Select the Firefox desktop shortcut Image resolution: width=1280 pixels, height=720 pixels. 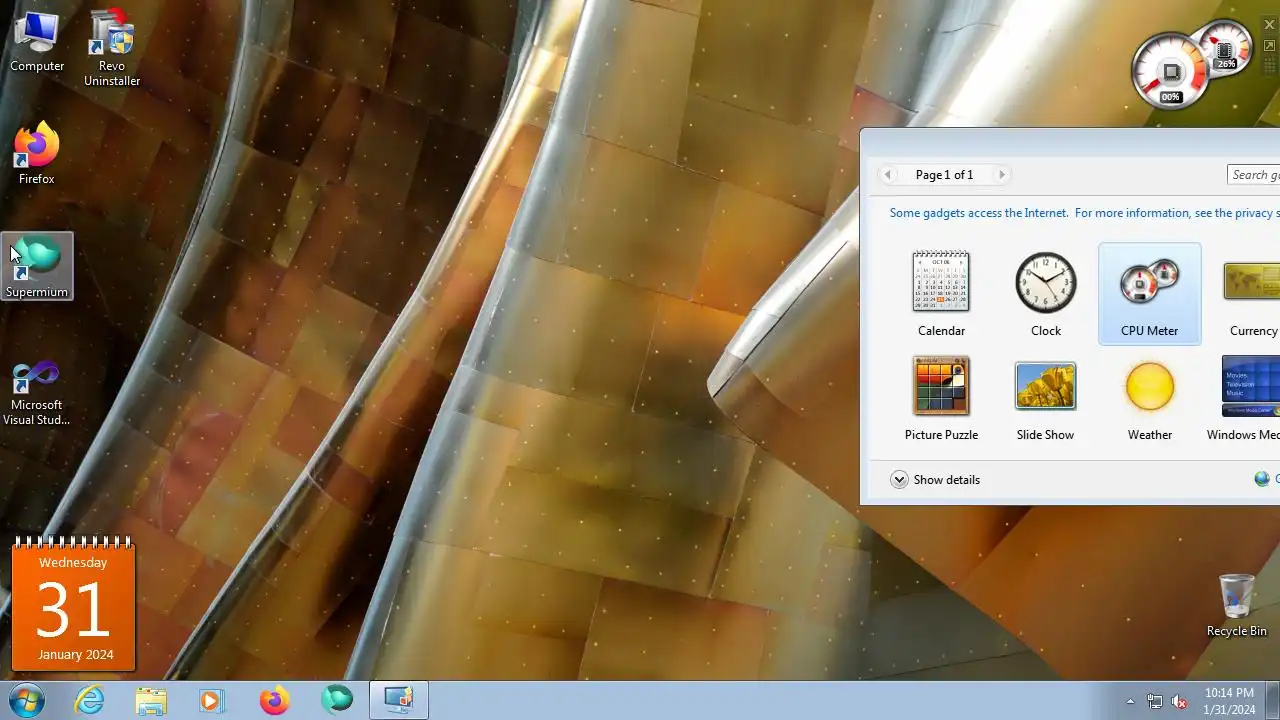click(x=37, y=153)
